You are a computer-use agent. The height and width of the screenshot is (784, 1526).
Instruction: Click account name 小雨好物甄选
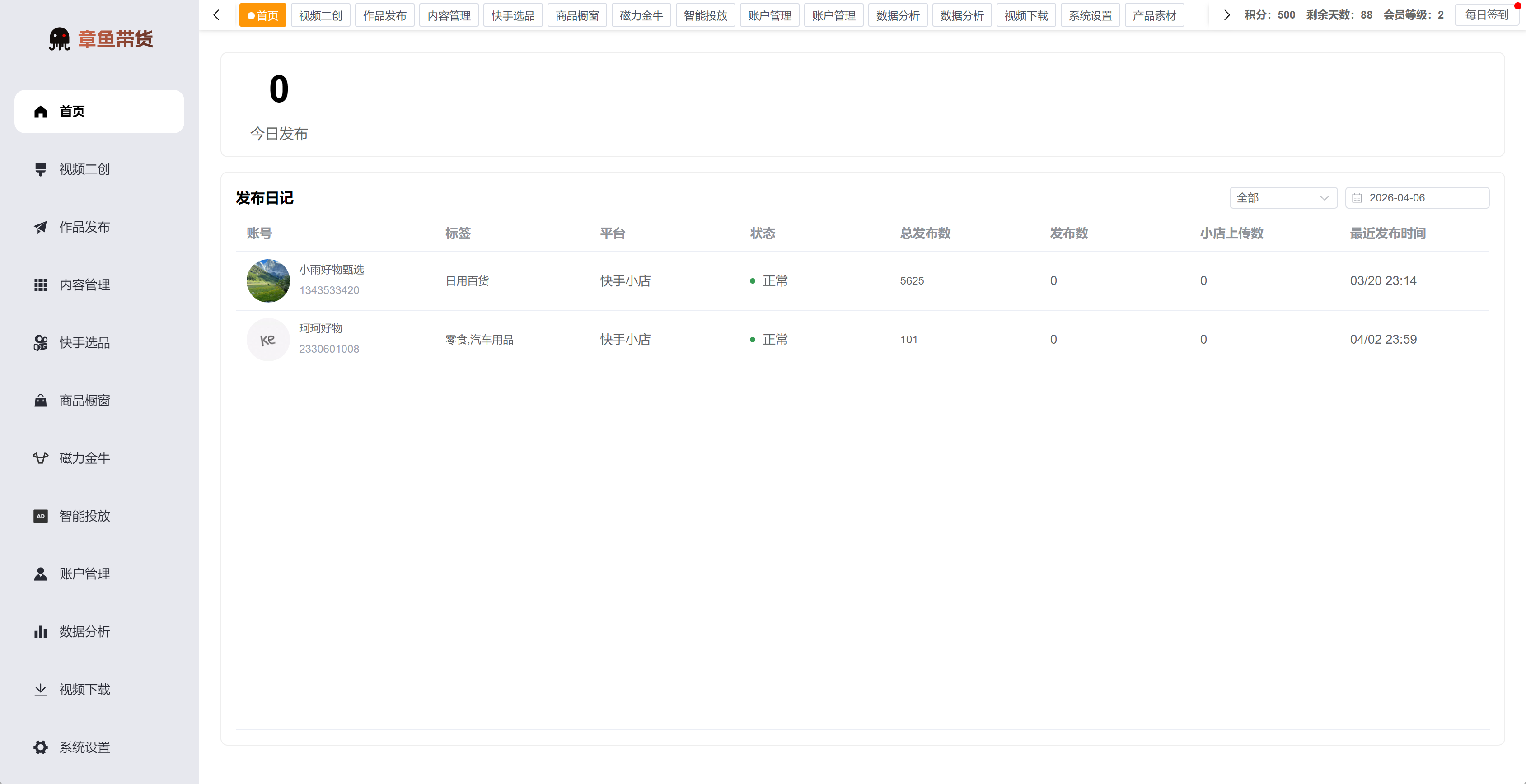tap(332, 270)
